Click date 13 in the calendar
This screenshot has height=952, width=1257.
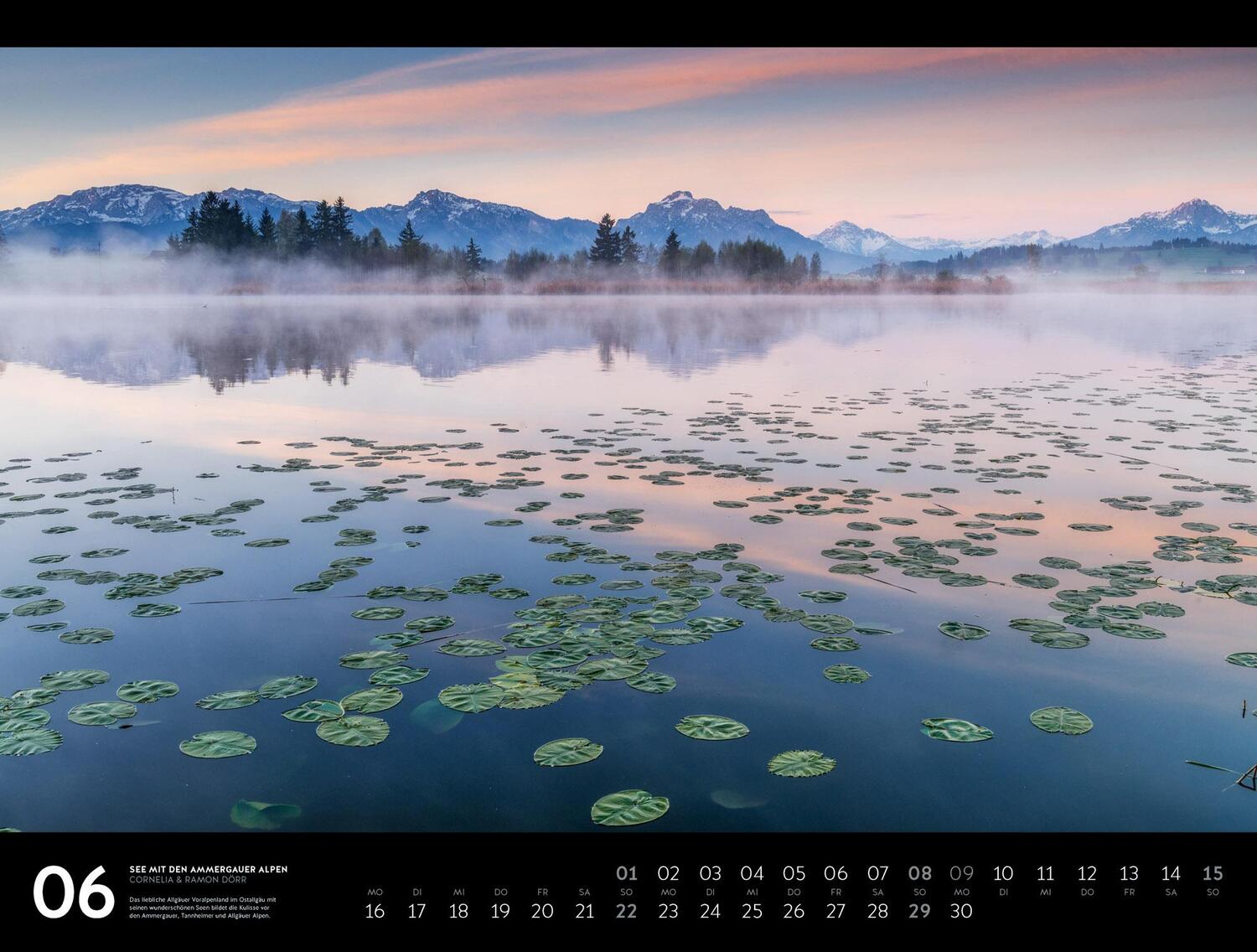pyautogui.click(x=1129, y=873)
